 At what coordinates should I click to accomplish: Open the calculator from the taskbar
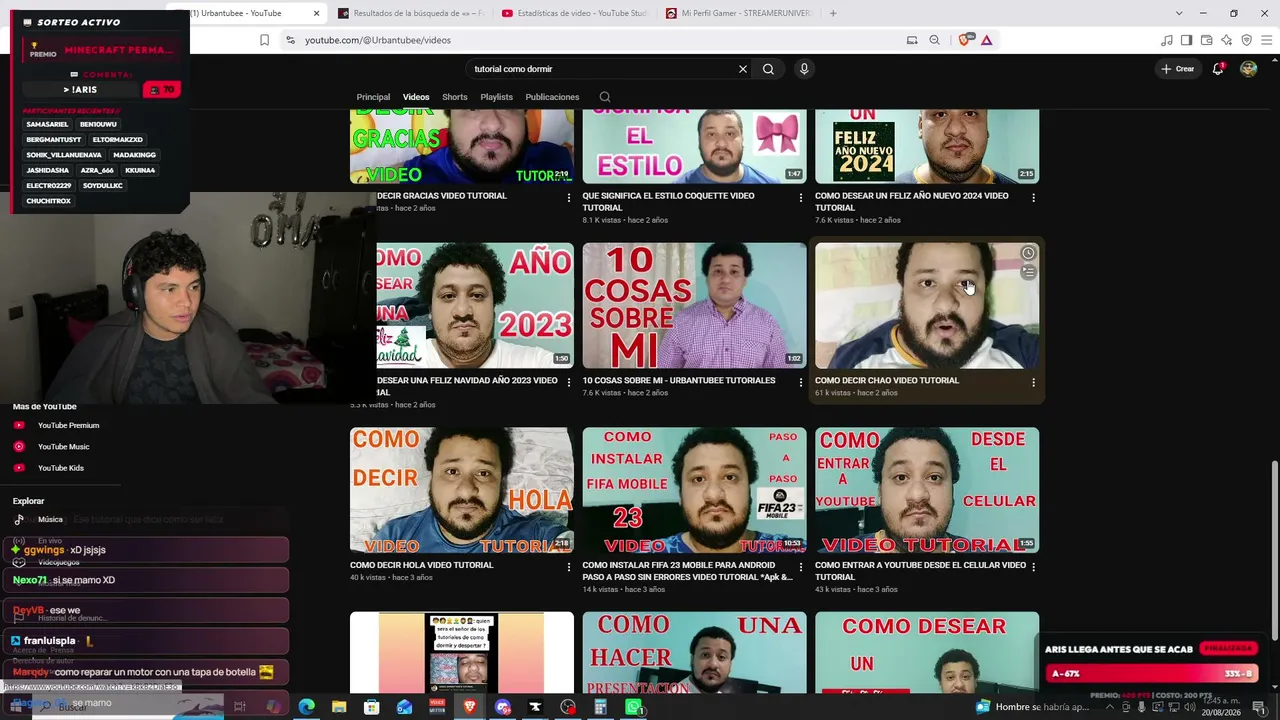click(601, 707)
